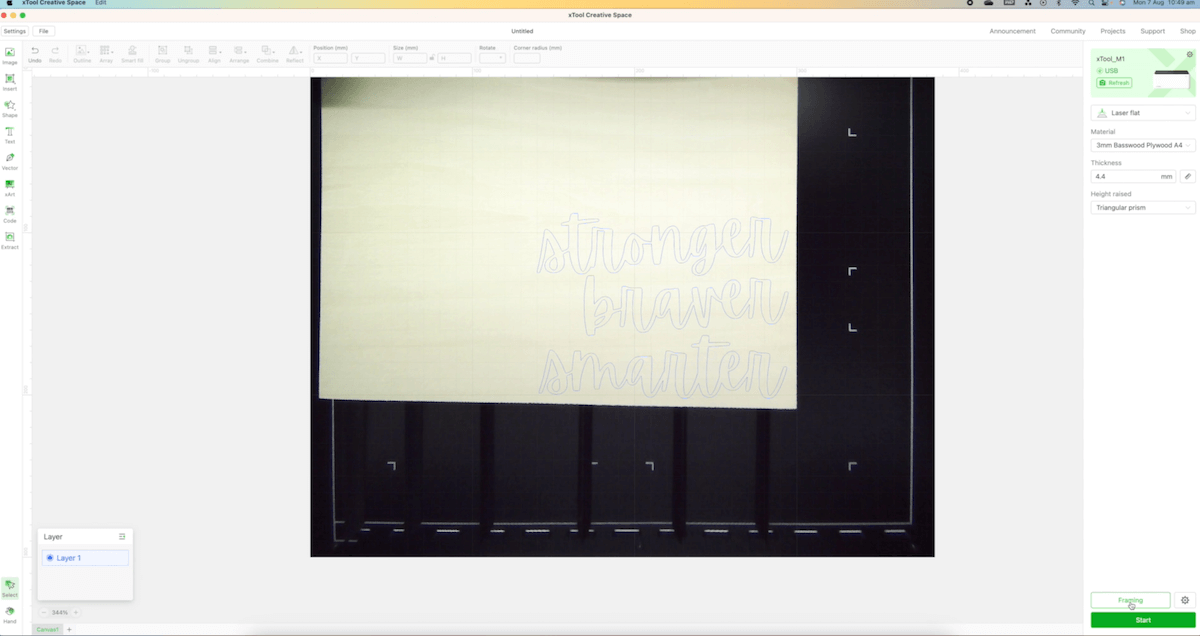Open the Insert tool in sidebar

click(10, 81)
